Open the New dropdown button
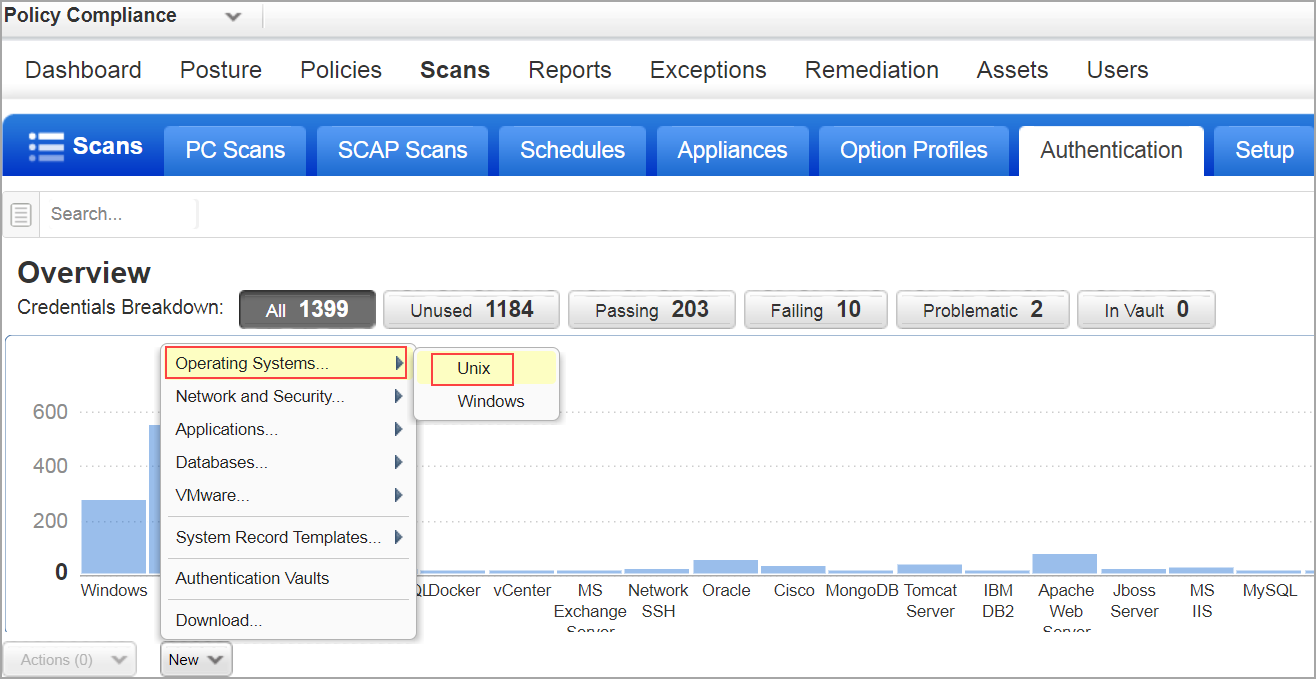The width and height of the screenshot is (1316, 679). click(196, 660)
